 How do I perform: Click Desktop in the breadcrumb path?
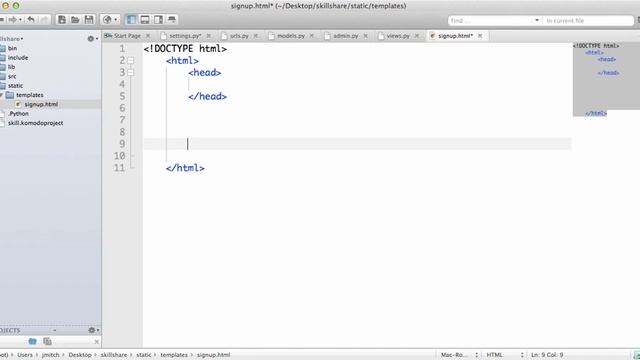point(80,355)
